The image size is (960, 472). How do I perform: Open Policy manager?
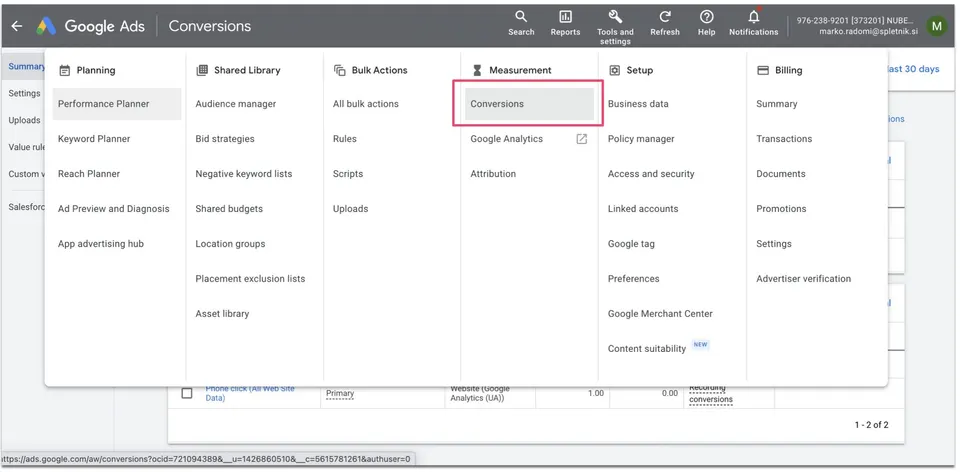click(x=641, y=139)
